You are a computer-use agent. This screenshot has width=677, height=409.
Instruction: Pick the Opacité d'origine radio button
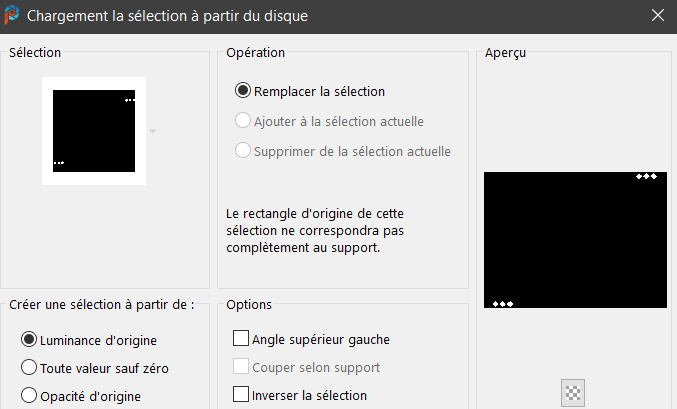tap(29, 395)
